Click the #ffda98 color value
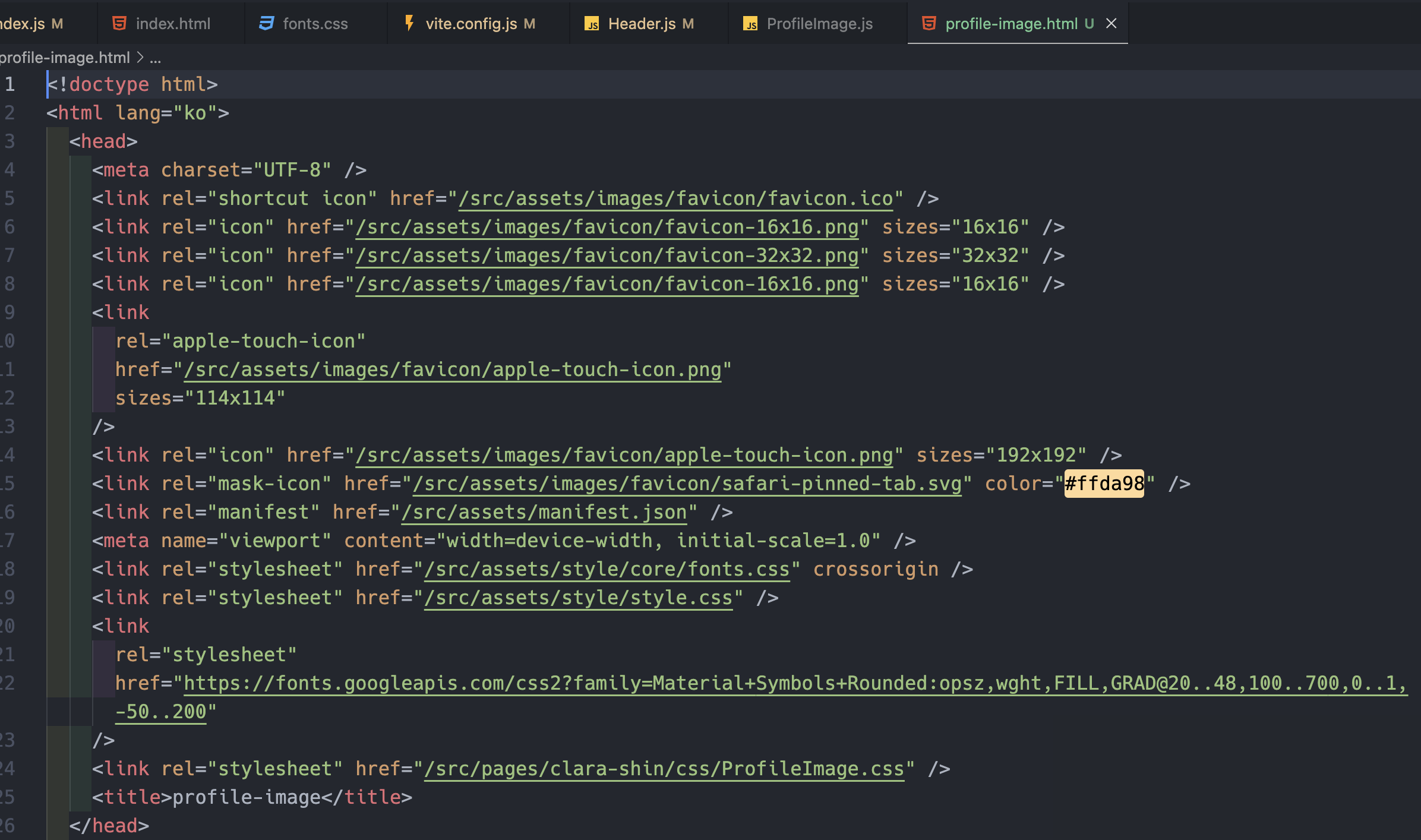1421x840 pixels. point(1104,484)
